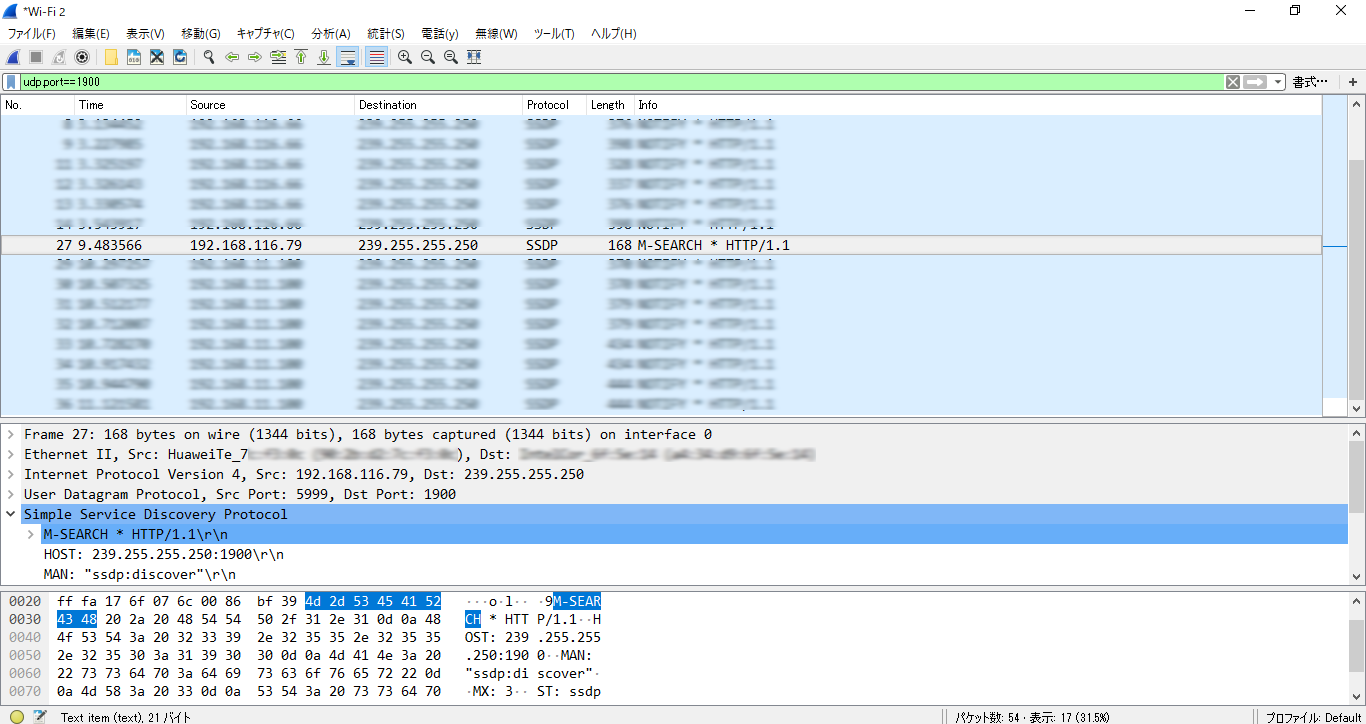
Task: Restart the current capture
Action: click(x=59, y=57)
